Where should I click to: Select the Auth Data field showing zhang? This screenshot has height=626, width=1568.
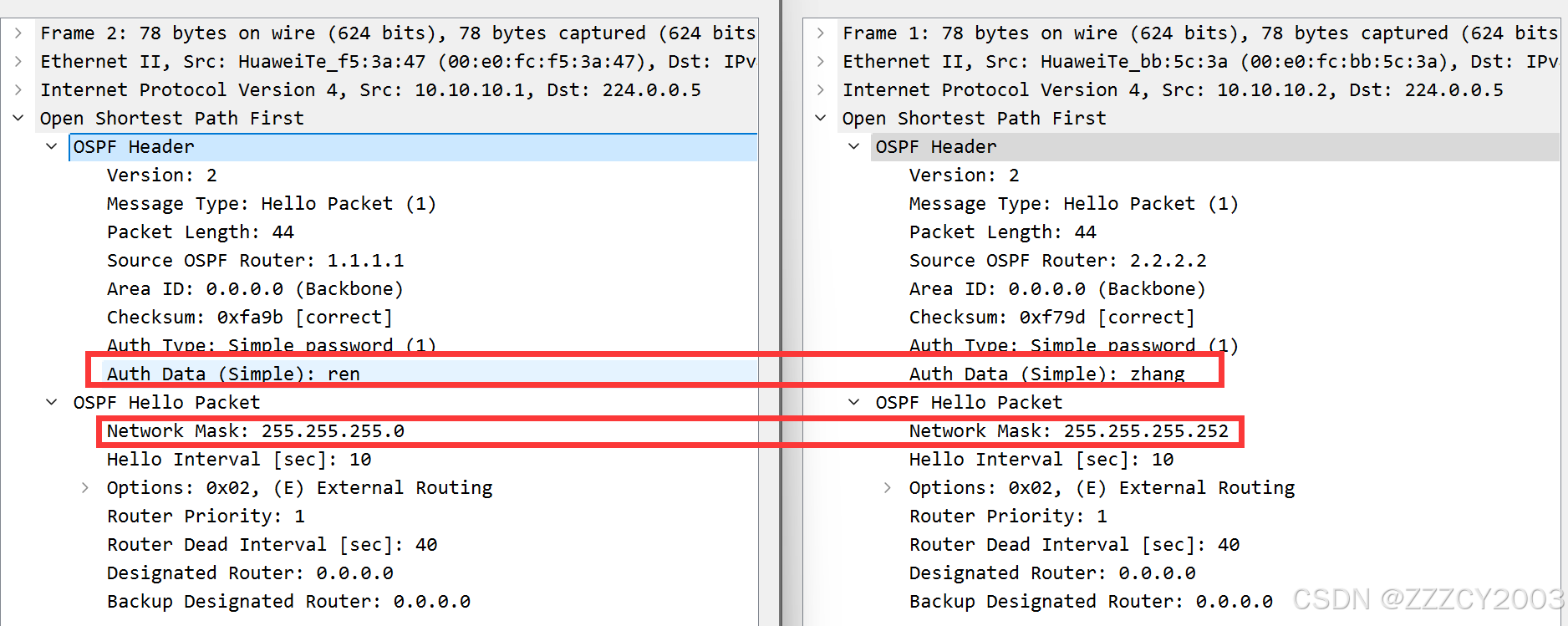point(1046,374)
